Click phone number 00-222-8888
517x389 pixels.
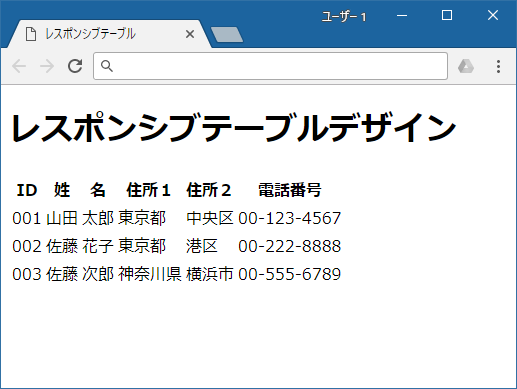[x=290, y=246]
